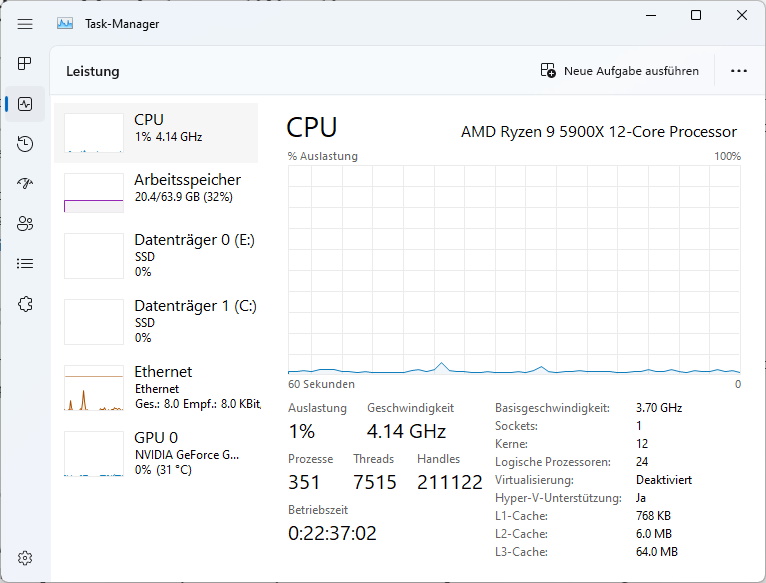Open the Users page icon
The height and width of the screenshot is (583, 766).
[25, 224]
